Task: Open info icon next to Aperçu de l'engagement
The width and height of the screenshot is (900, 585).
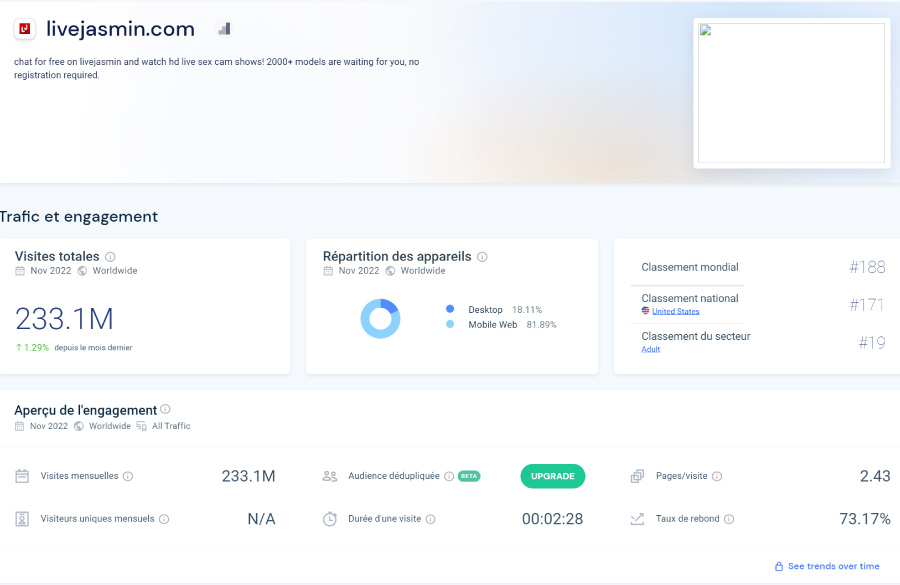Action: pyautogui.click(x=165, y=409)
